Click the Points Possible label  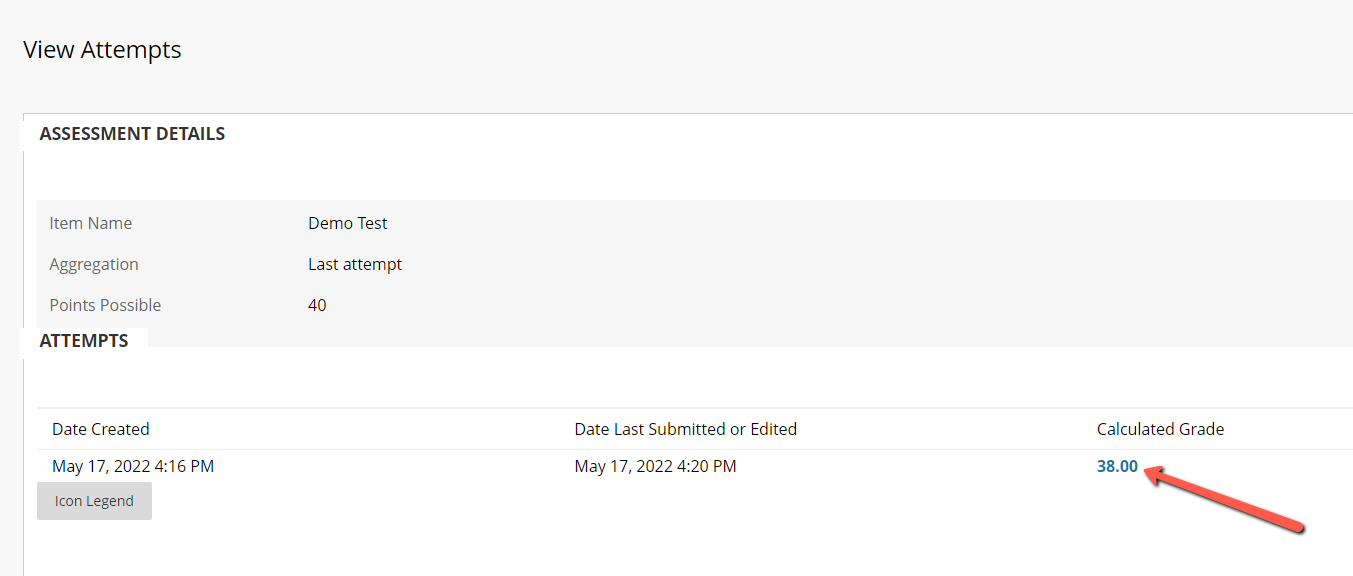click(105, 305)
